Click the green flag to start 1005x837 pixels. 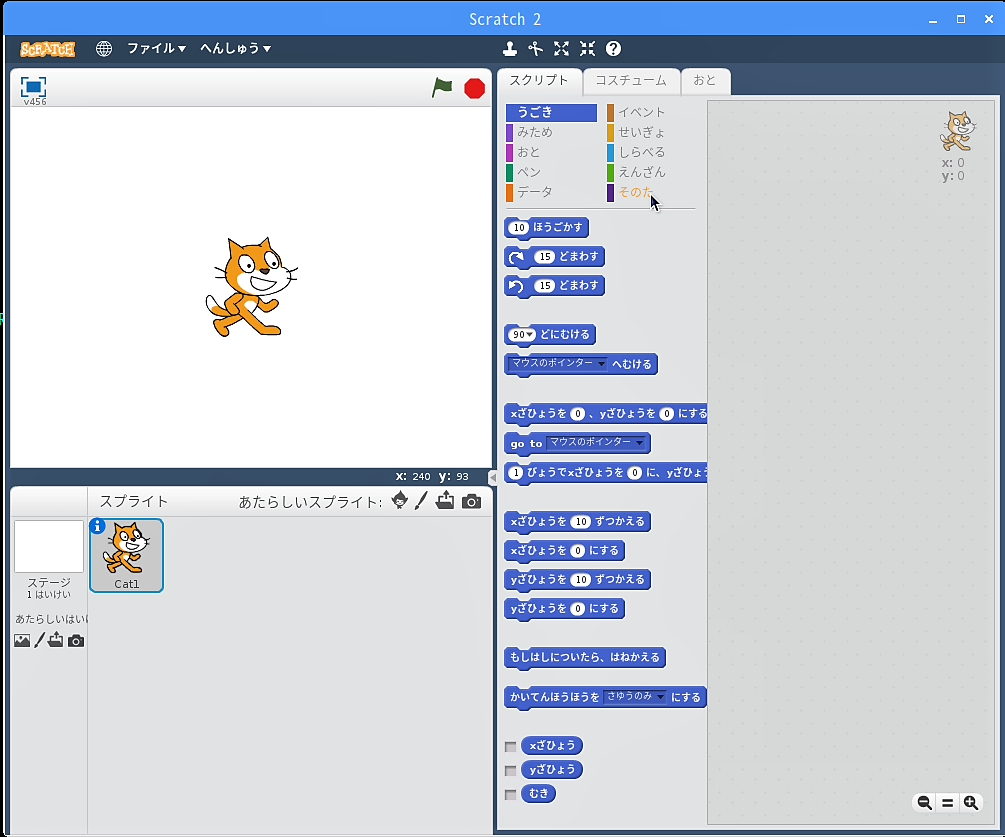442,88
